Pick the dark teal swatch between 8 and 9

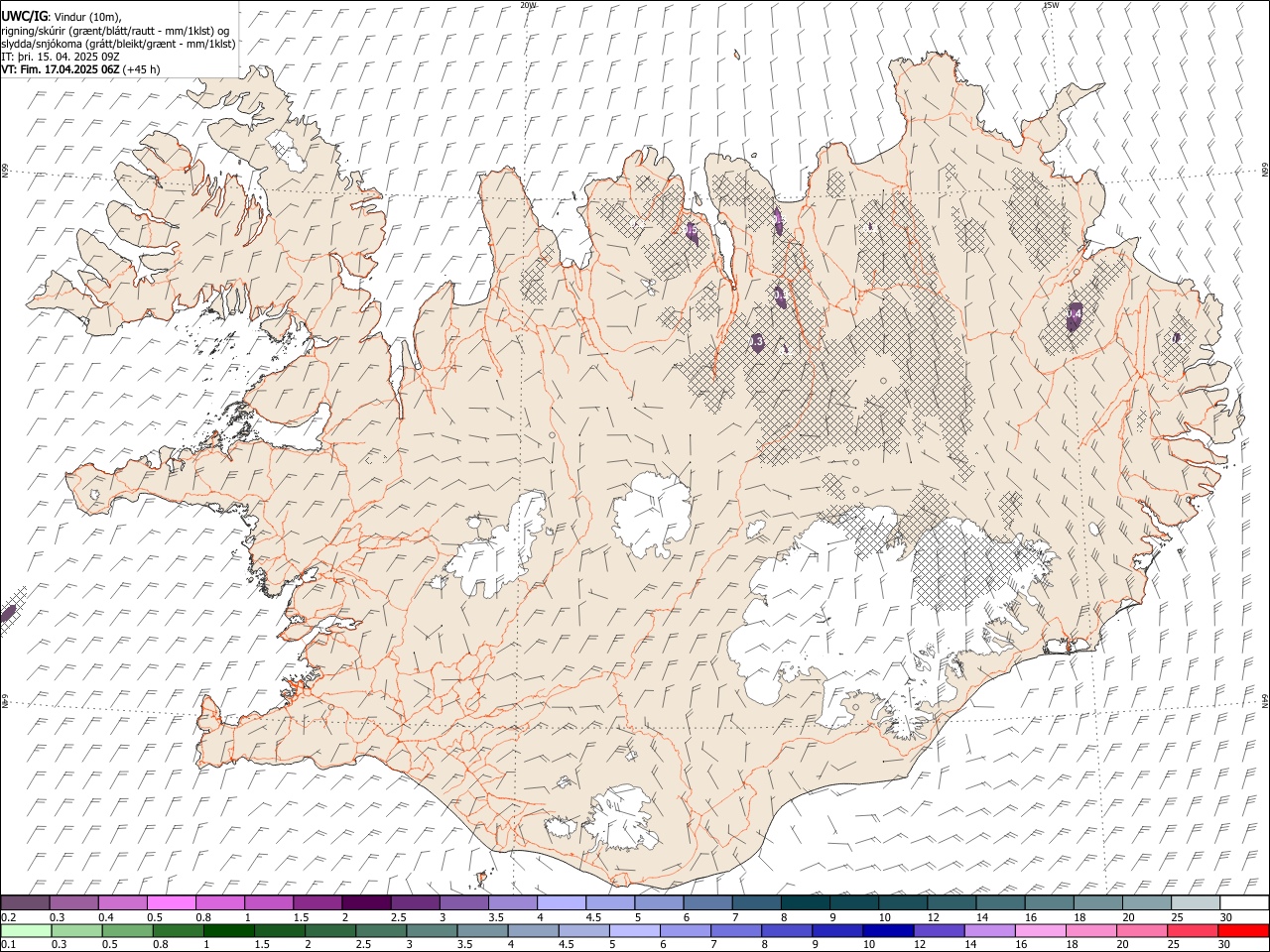tap(806, 902)
